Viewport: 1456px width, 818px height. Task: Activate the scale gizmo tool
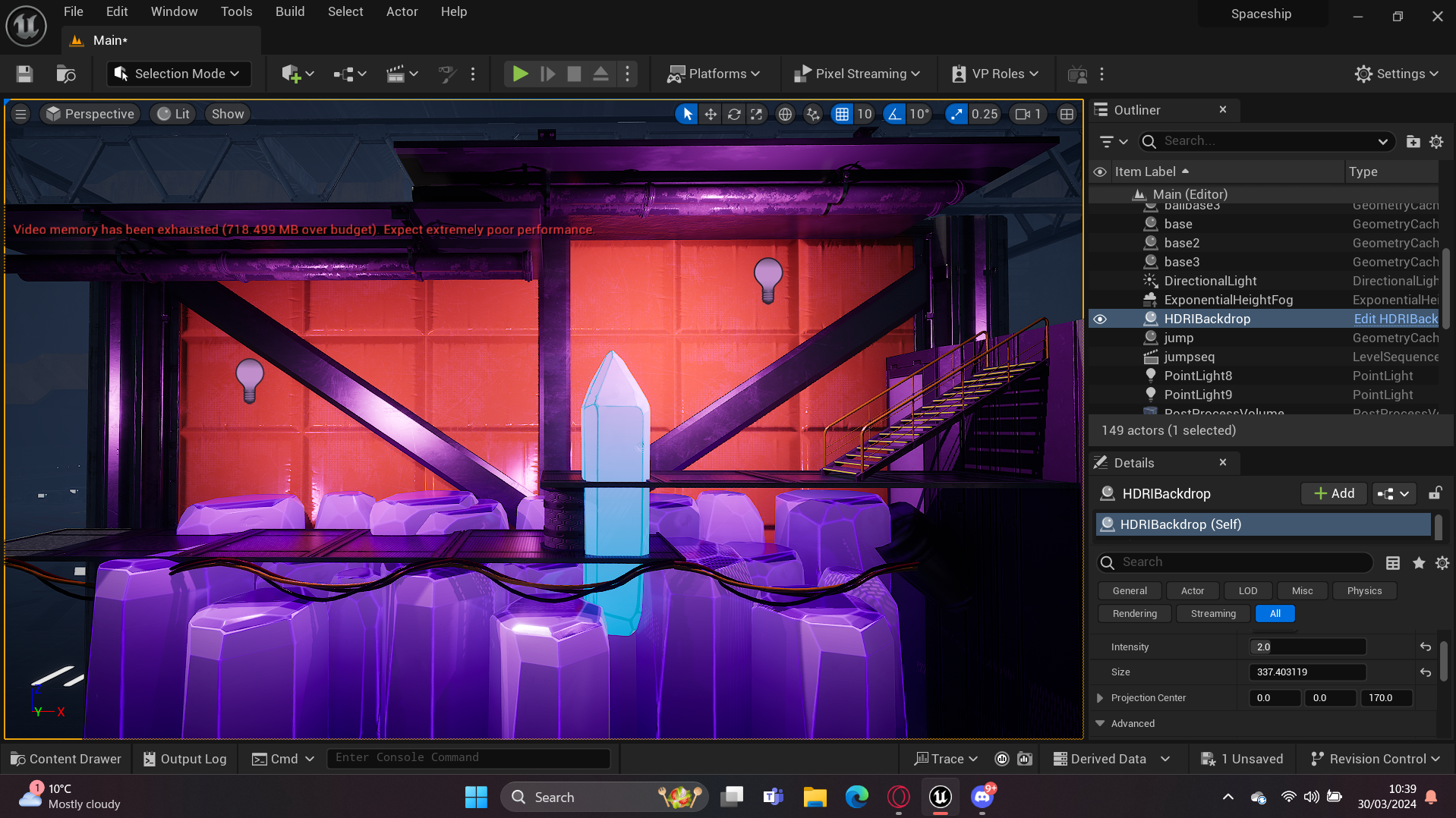click(x=757, y=114)
